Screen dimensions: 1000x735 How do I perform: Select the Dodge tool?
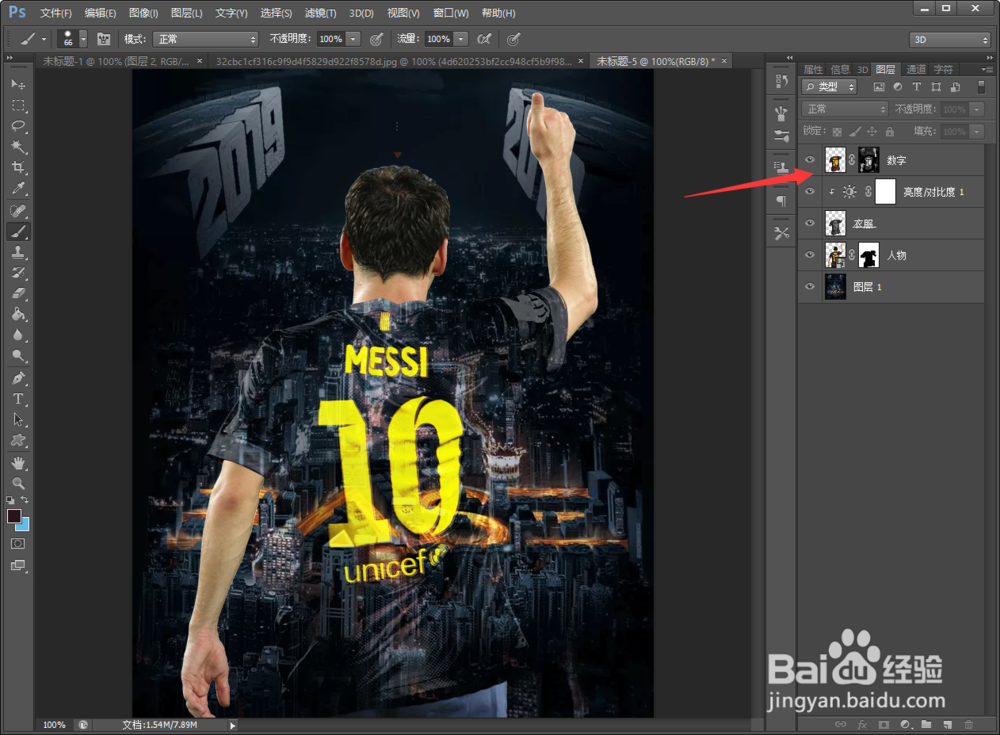tap(18, 356)
